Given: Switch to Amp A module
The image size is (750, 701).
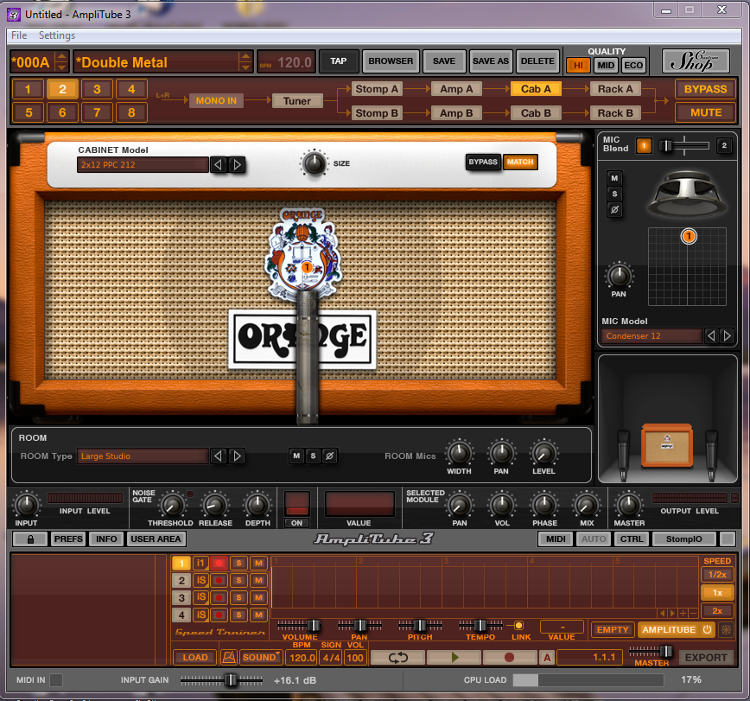Looking at the screenshot, I should (456, 89).
